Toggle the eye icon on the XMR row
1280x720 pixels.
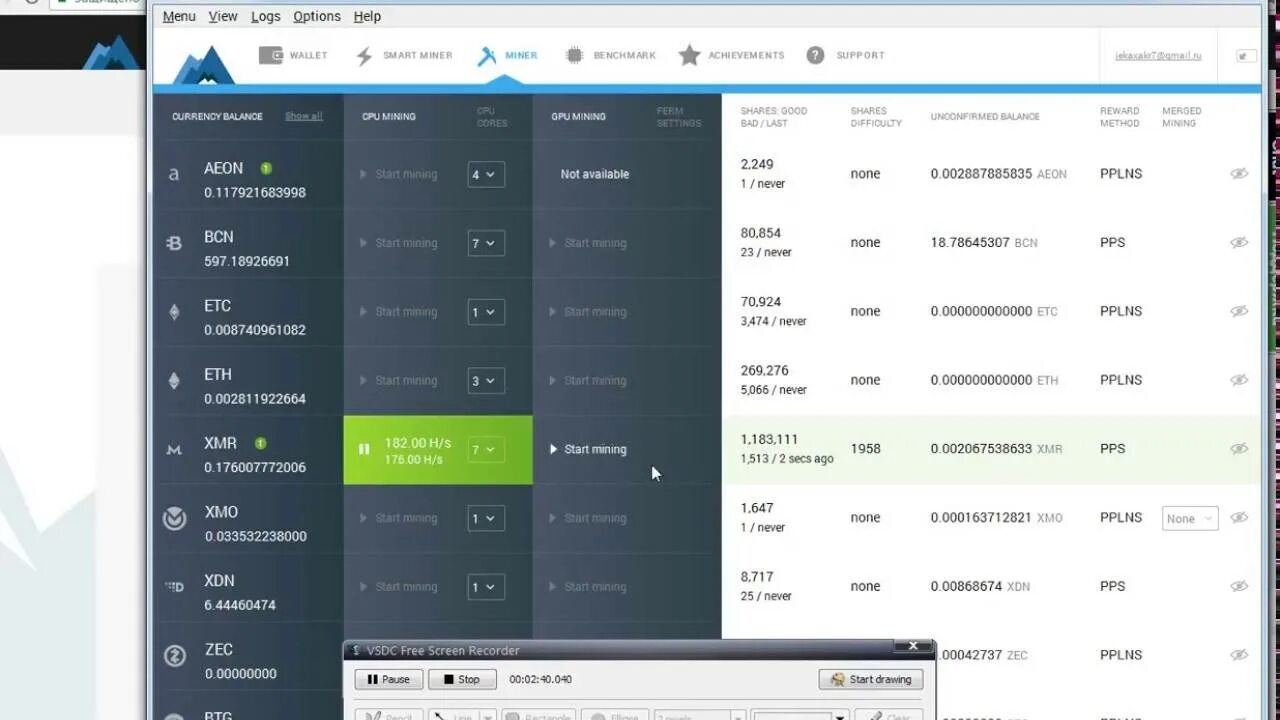tap(1239, 449)
